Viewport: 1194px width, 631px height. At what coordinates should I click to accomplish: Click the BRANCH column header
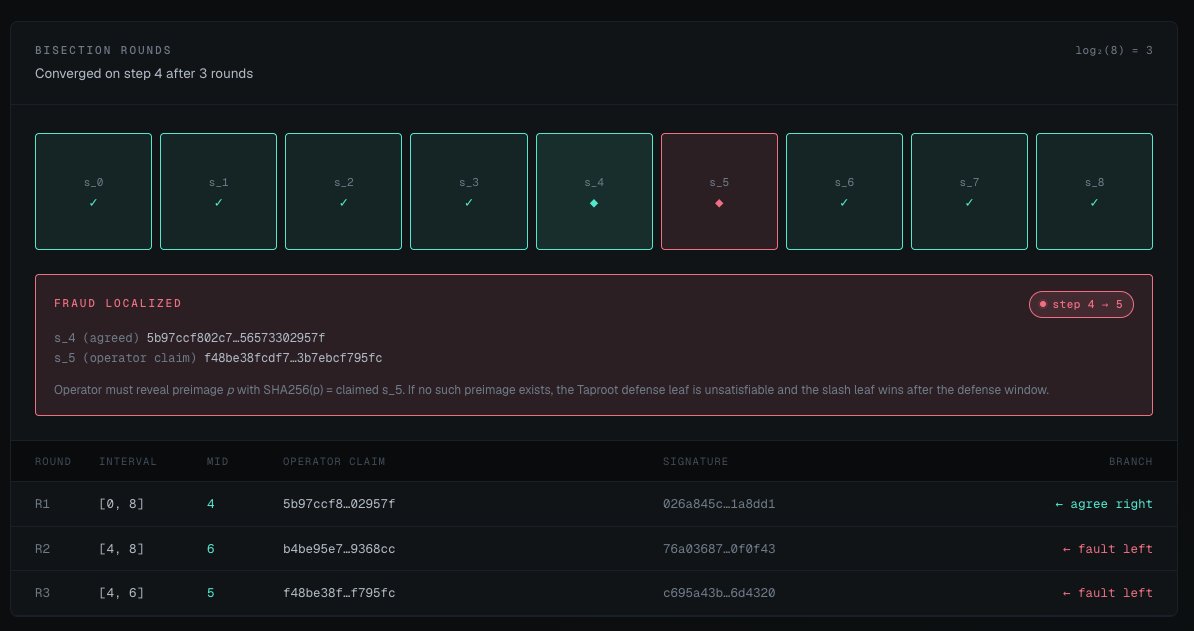(x=1131, y=461)
